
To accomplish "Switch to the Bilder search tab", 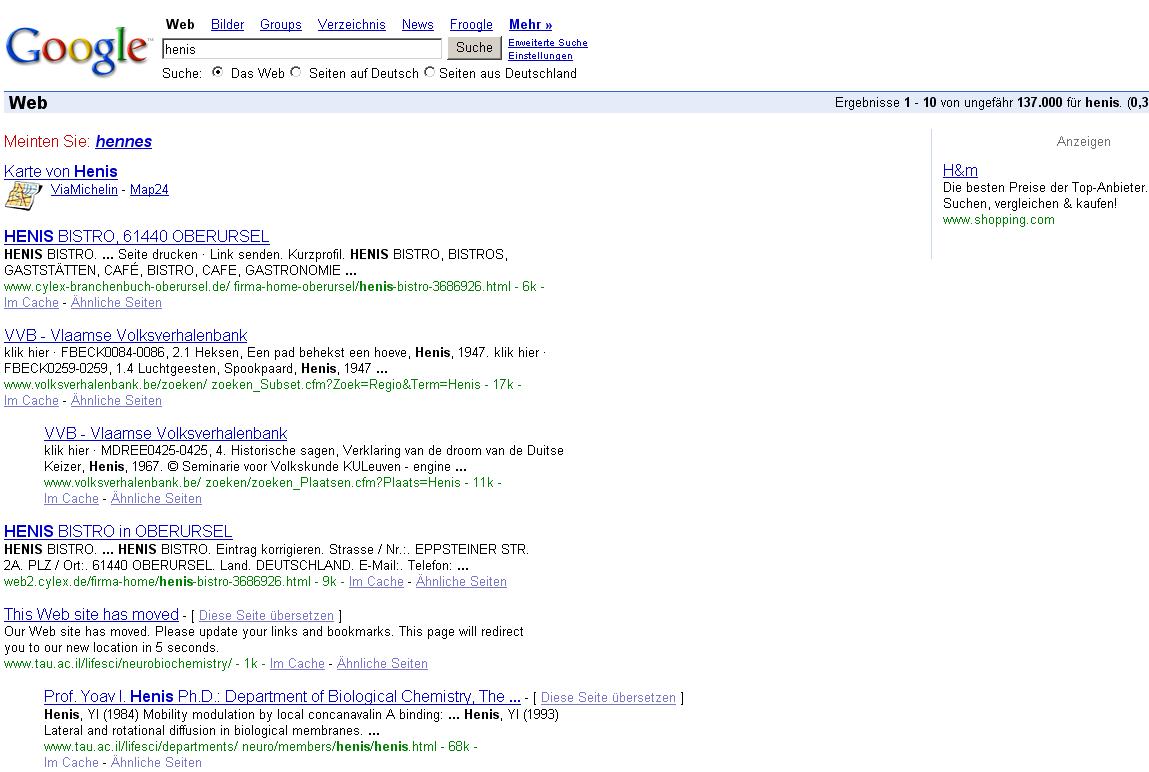I will 227,24.
